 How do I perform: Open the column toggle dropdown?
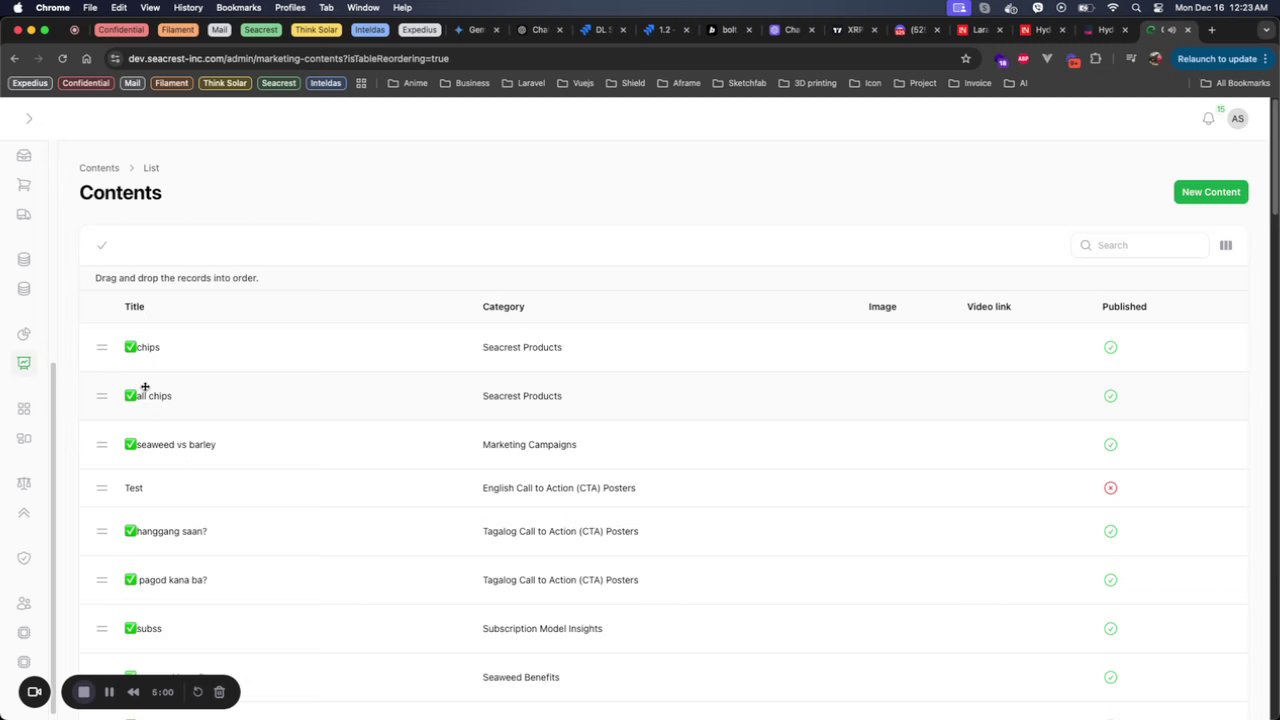1226,245
